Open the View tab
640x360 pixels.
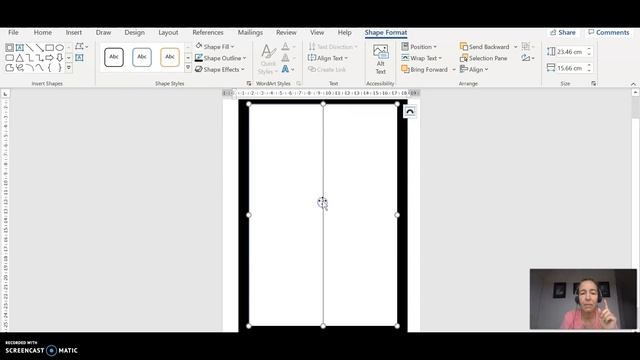click(317, 32)
